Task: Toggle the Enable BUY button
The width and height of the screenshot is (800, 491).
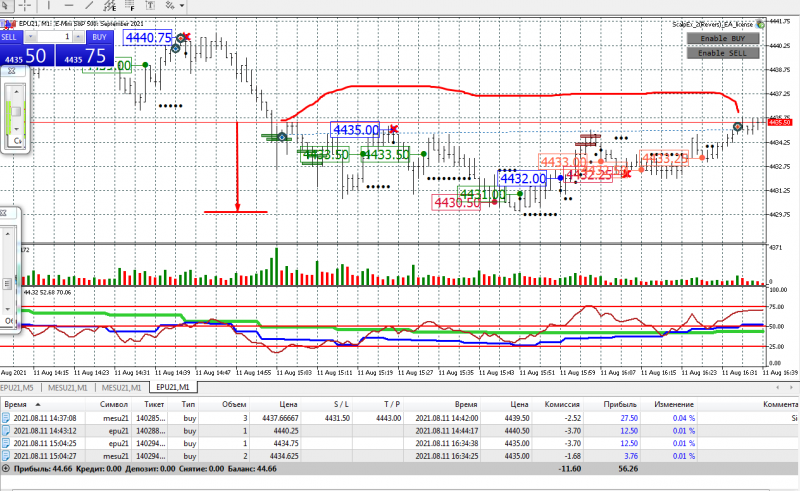Action: (x=723, y=38)
